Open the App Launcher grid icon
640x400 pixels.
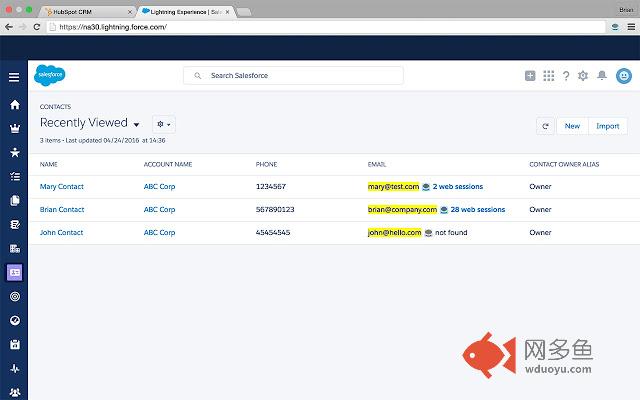[x=549, y=76]
